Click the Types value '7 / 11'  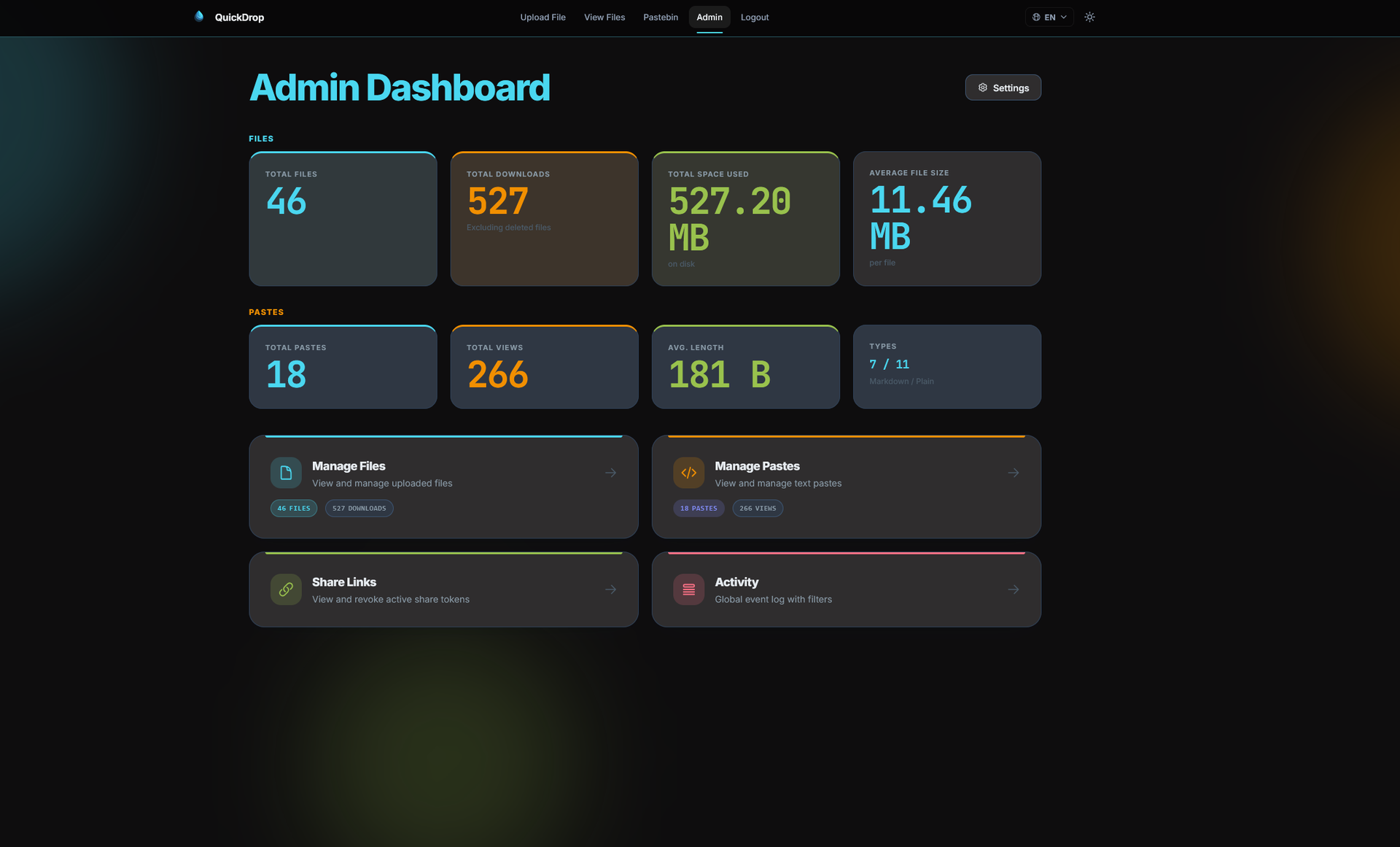click(889, 364)
